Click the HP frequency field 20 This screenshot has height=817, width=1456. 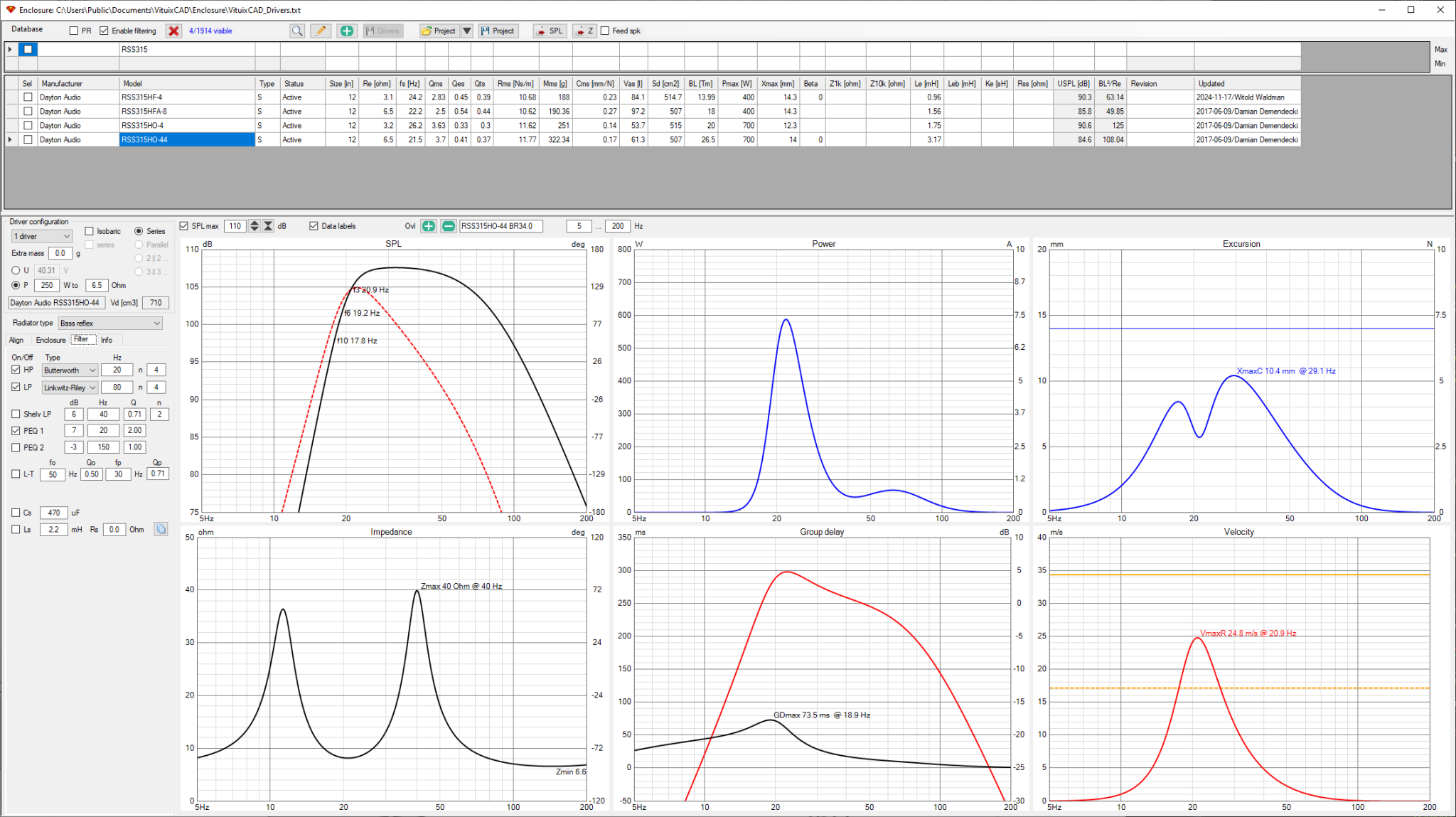click(117, 370)
